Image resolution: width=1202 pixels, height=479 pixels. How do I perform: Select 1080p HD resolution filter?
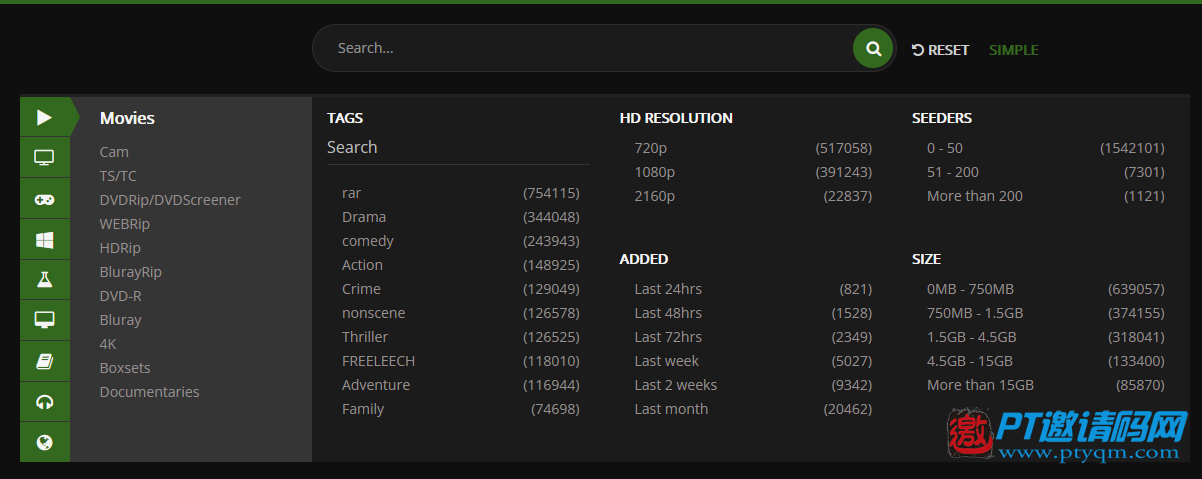753,172
